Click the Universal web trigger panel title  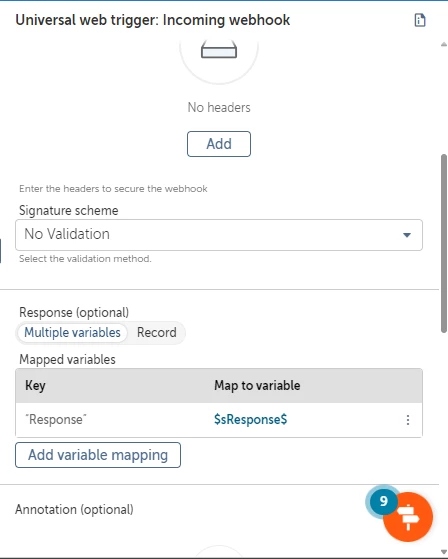pos(153,20)
